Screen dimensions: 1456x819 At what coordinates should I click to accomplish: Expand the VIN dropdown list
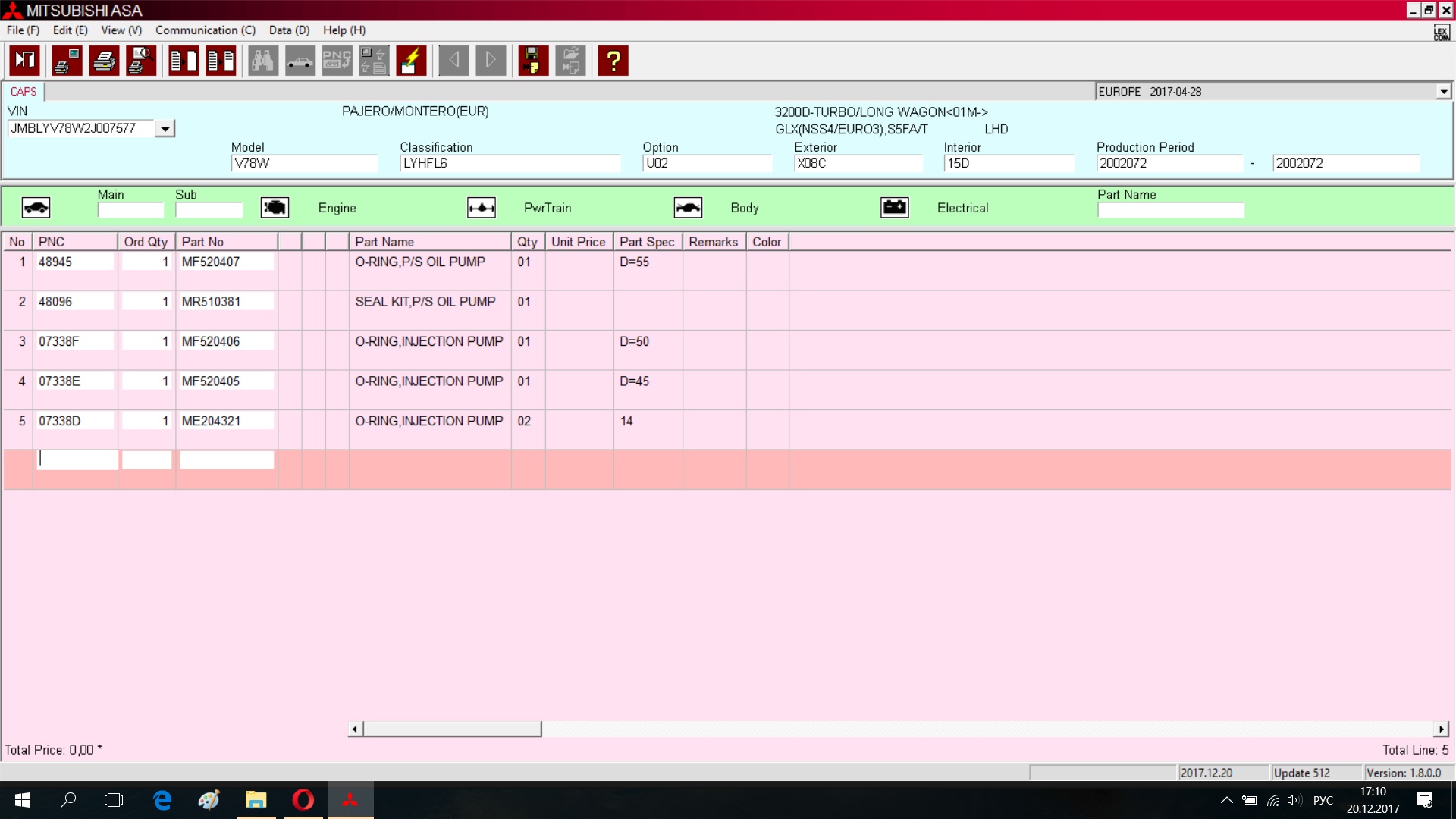tap(165, 129)
